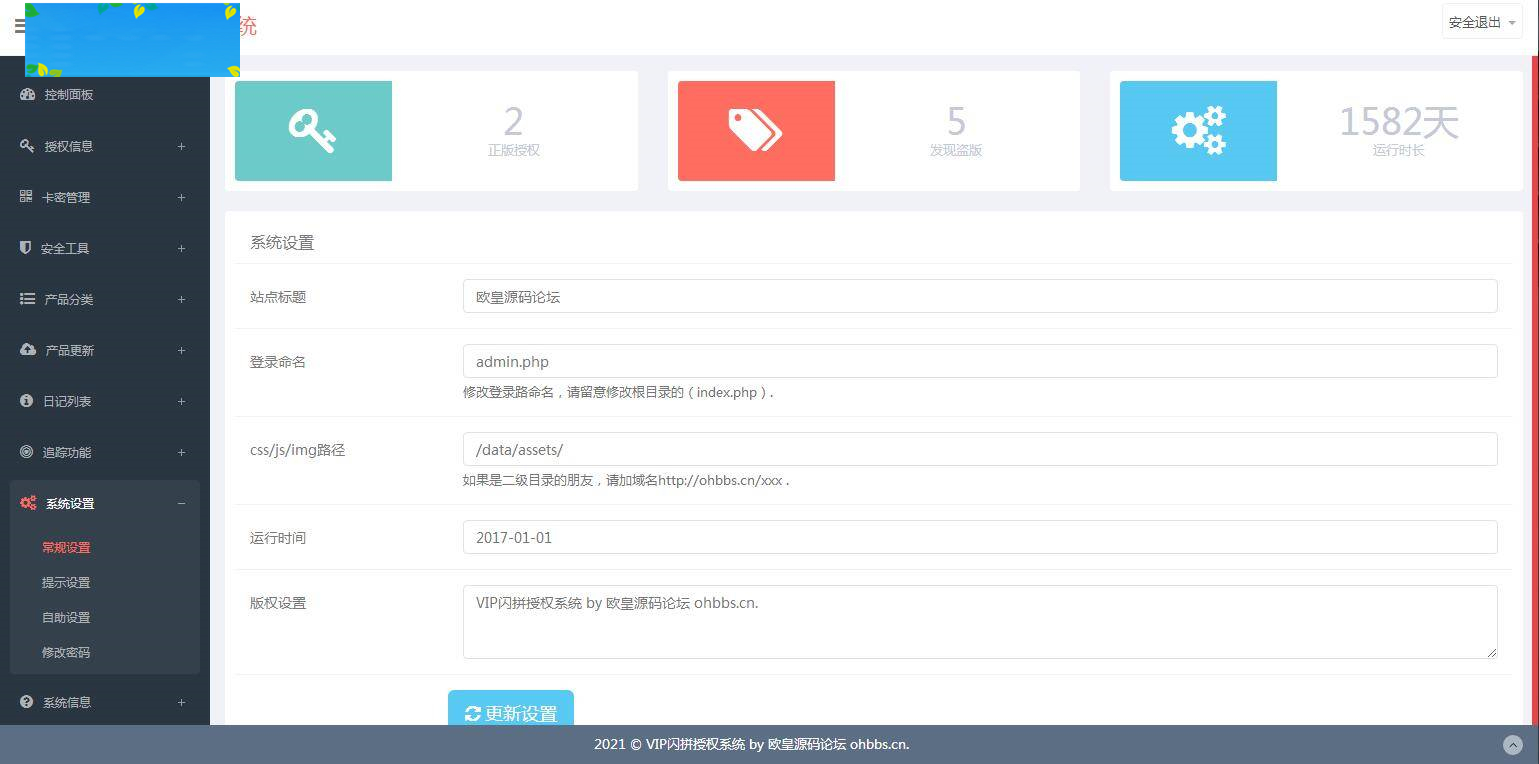1539x764 pixels.
Task: Select 提示设置 in the sidebar menu
Action: coord(66,582)
